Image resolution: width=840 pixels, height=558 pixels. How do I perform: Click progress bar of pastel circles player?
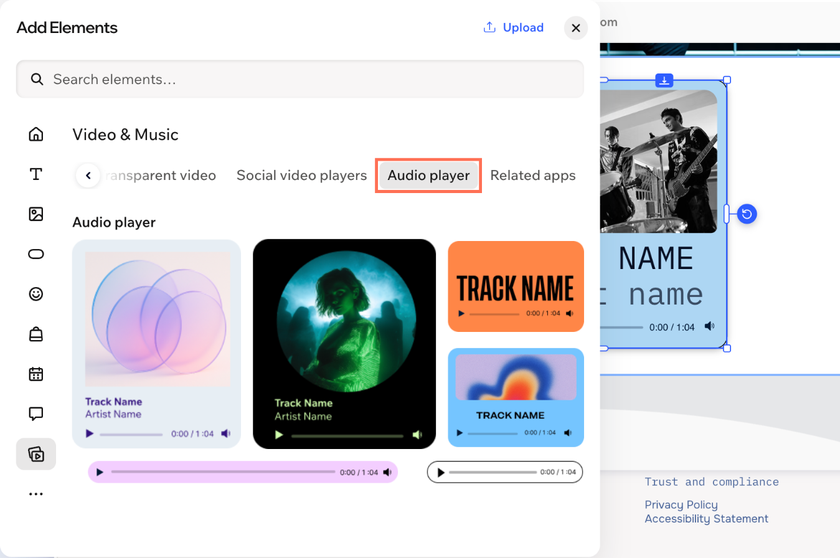point(131,434)
